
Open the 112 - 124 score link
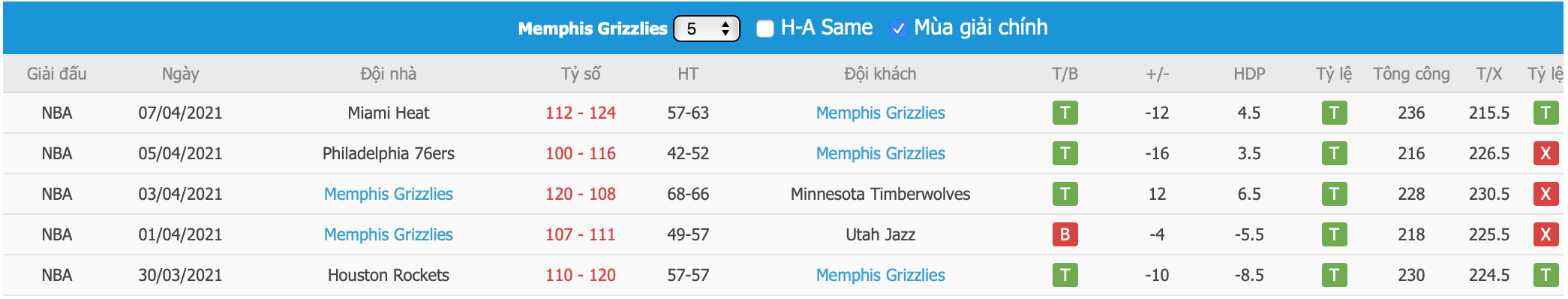tap(580, 113)
